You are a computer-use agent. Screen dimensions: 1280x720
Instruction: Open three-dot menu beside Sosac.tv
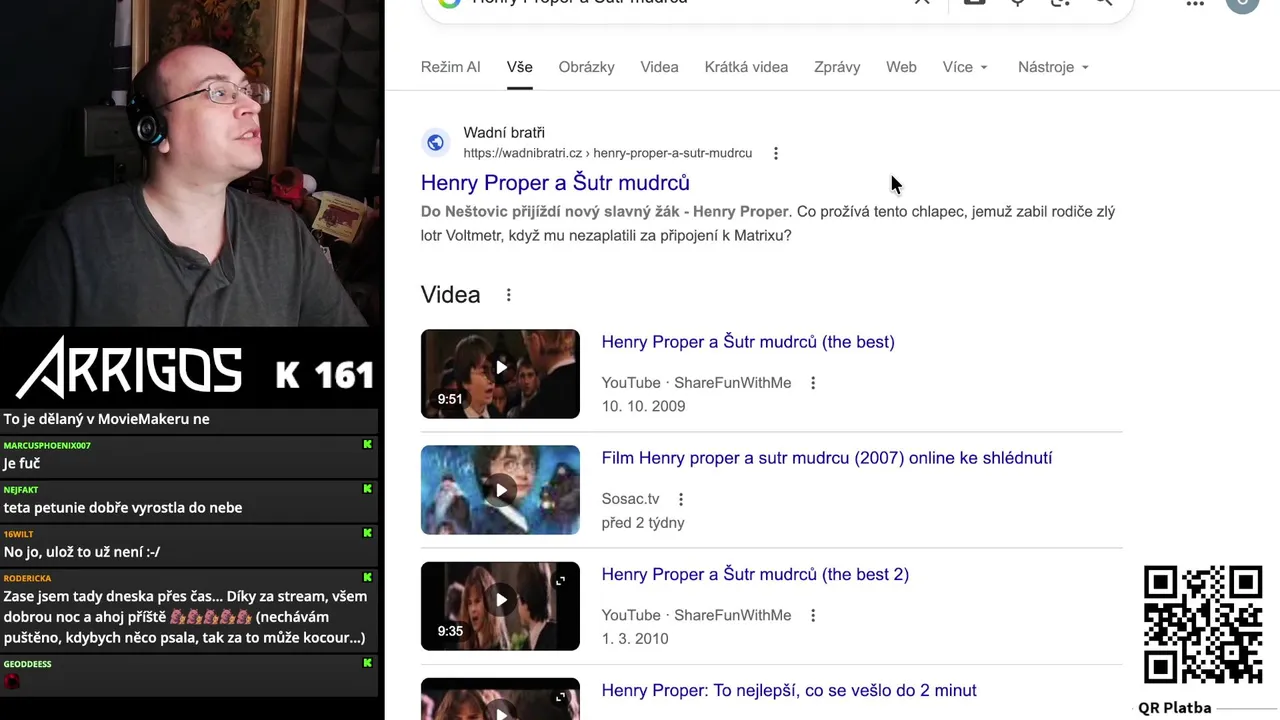tap(681, 499)
